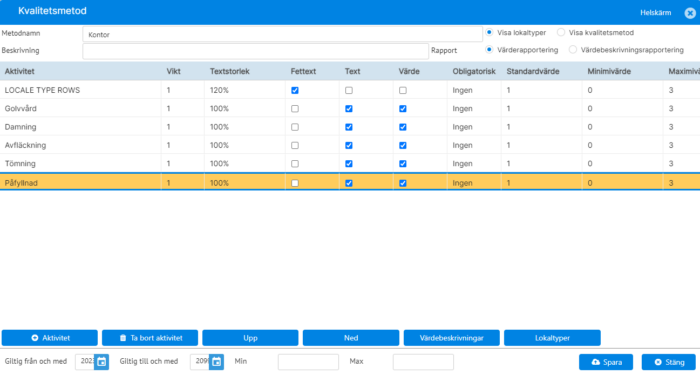Viewport: 700px width, 375px height.
Task: Move selected activity Ned
Action: coord(351,338)
